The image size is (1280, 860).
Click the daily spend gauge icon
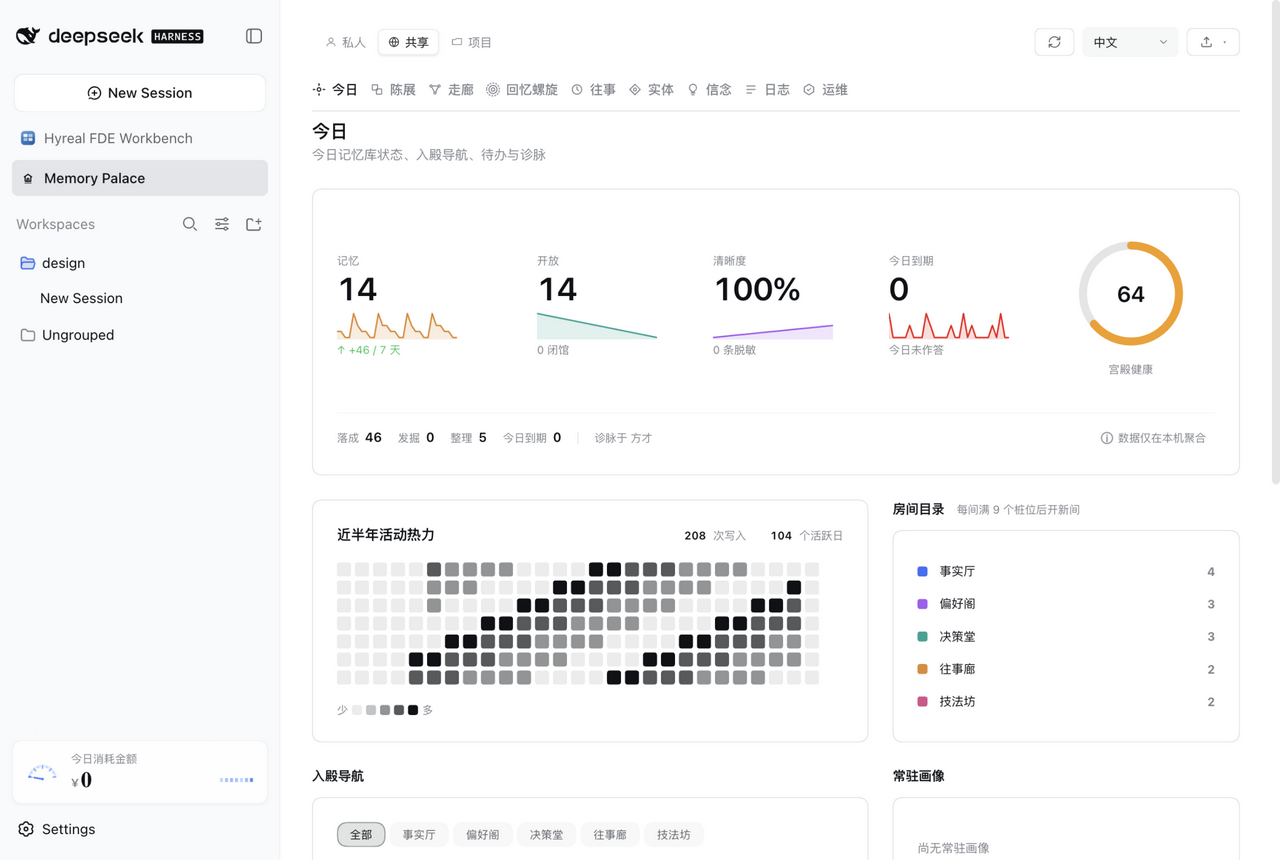point(42,772)
